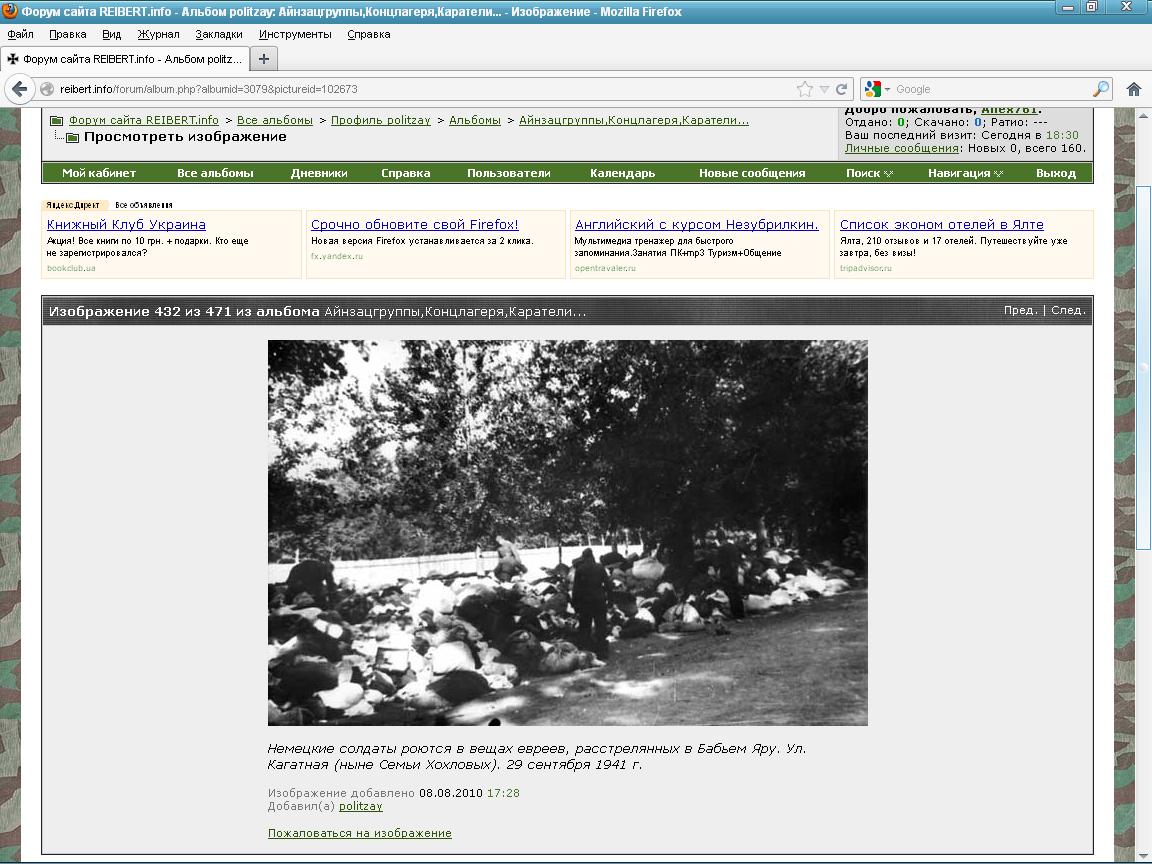Click the tripadvisor.ru ad URL
The image size is (1152, 864).
click(x=865, y=268)
